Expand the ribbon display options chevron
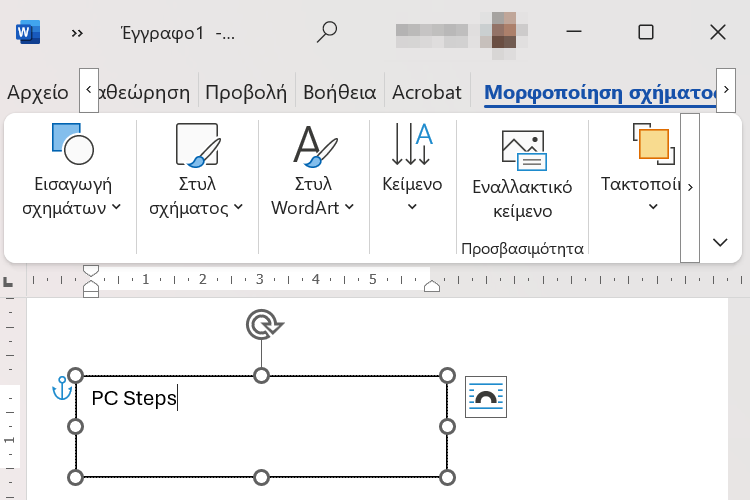Image resolution: width=750 pixels, height=500 pixels. (x=719, y=242)
